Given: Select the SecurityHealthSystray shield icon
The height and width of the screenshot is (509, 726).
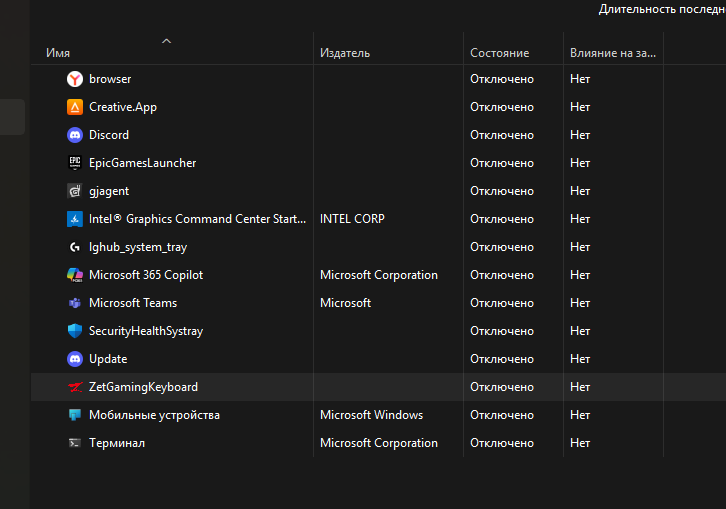Looking at the screenshot, I should [75, 331].
